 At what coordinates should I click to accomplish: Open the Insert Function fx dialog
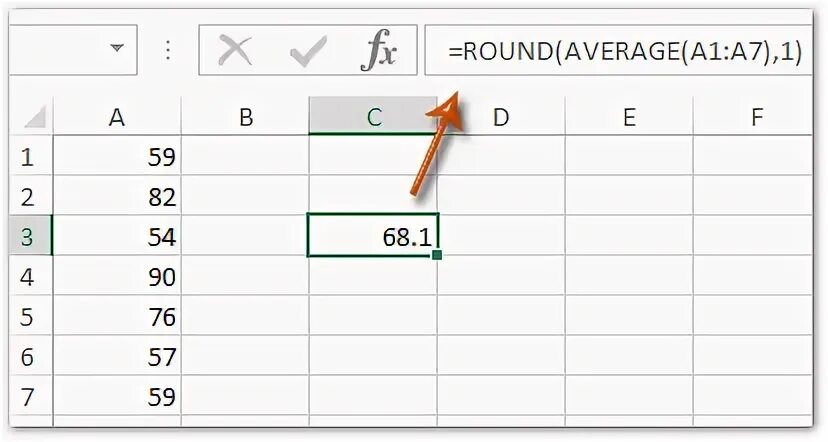tap(378, 52)
